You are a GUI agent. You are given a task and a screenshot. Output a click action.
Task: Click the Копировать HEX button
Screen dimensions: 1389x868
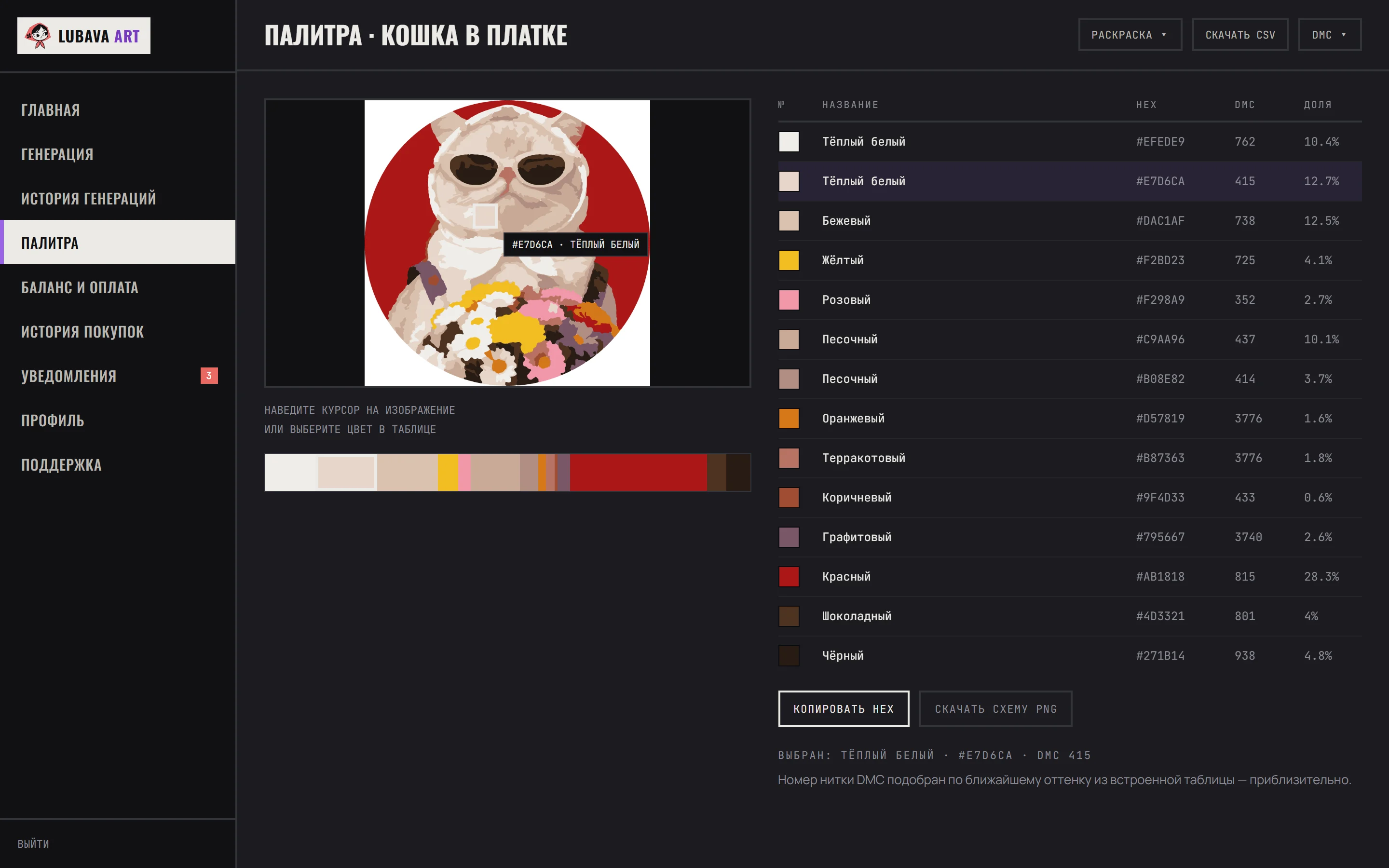pos(843,708)
